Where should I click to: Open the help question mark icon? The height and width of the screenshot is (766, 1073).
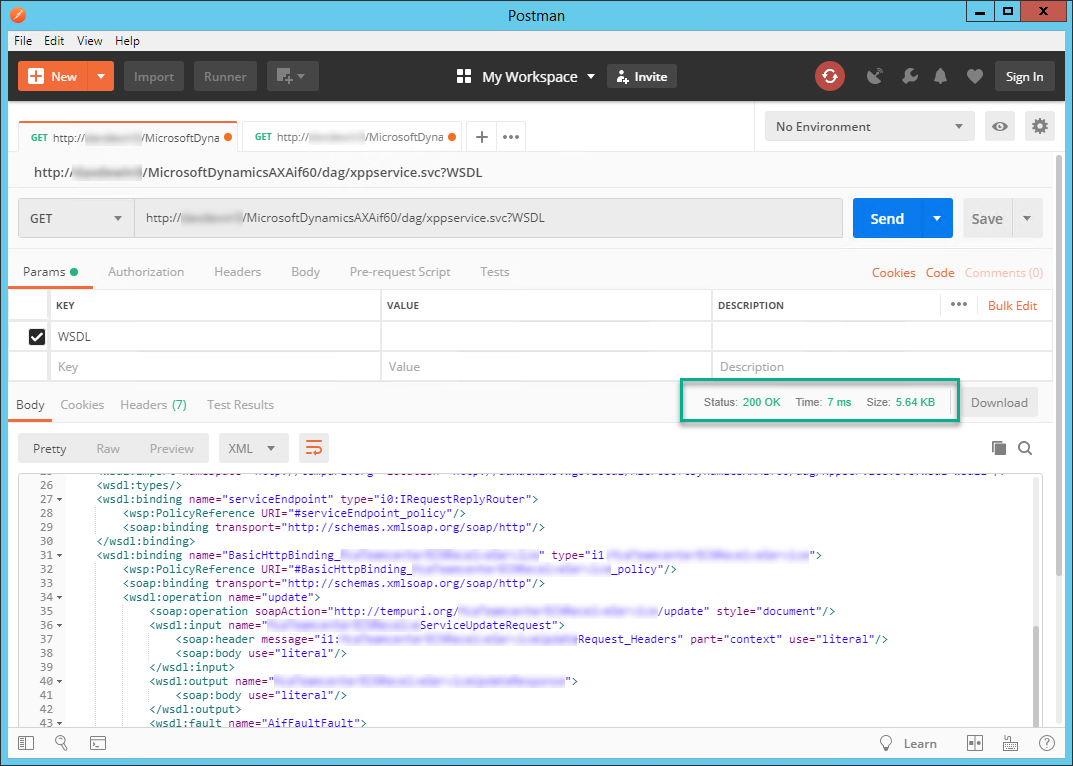(x=1046, y=743)
